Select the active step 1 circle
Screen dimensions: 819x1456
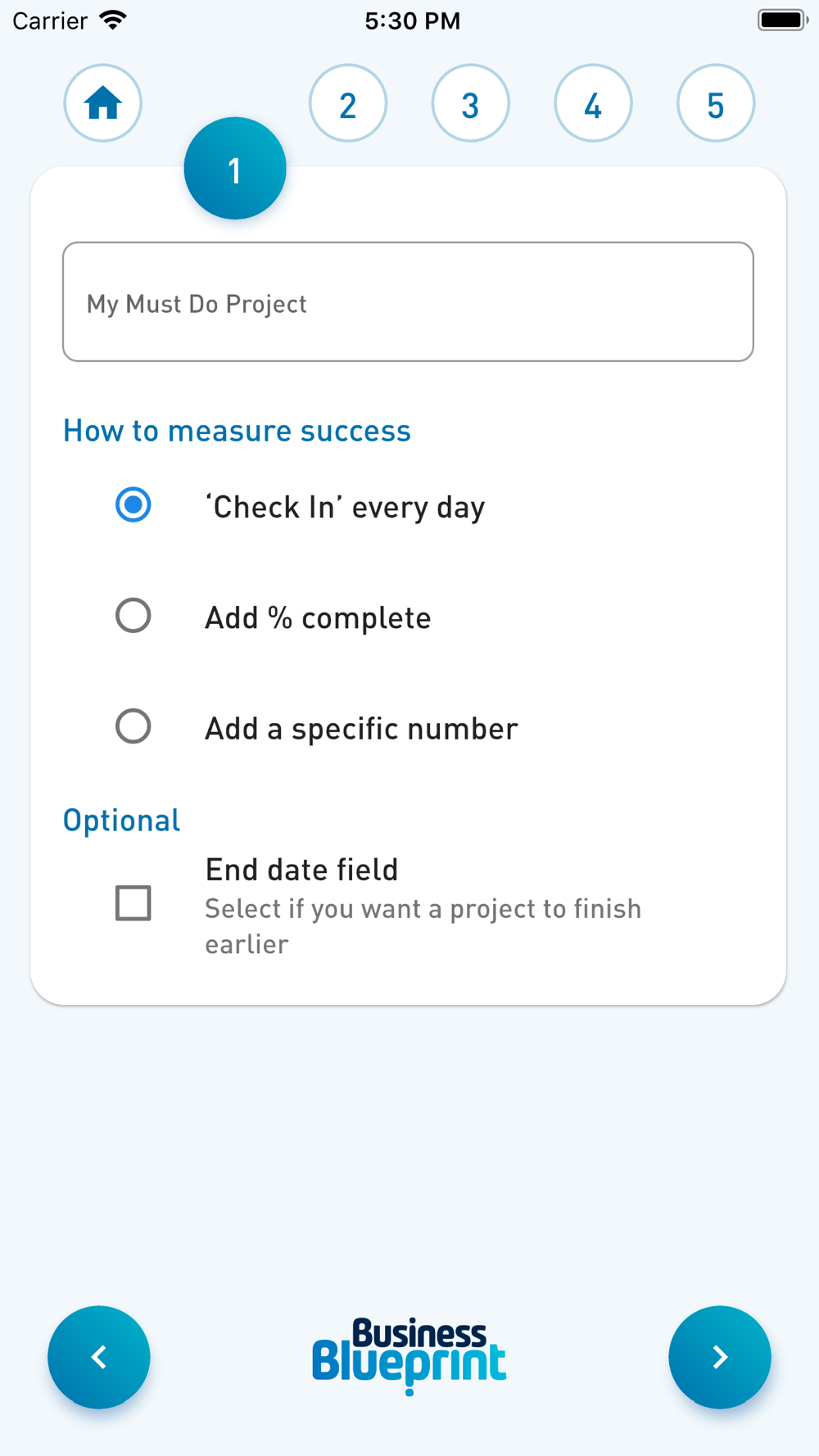235,169
